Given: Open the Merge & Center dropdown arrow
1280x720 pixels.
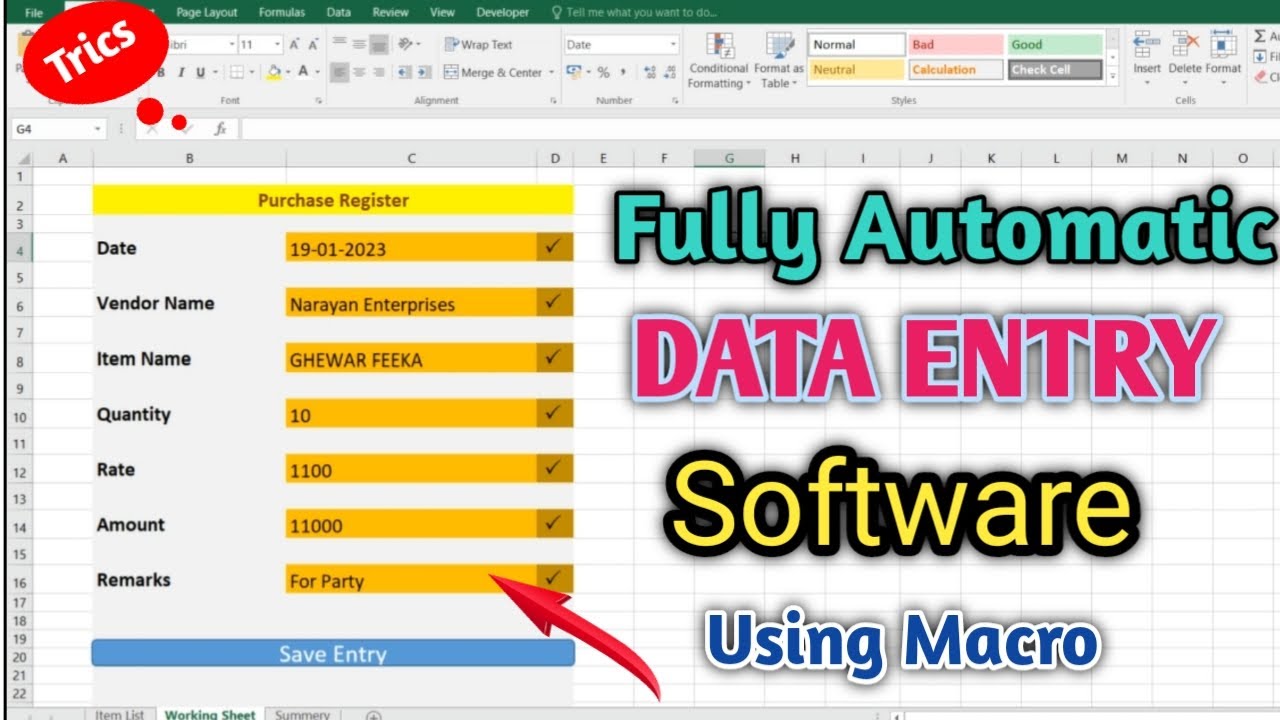Looking at the screenshot, I should (x=551, y=72).
